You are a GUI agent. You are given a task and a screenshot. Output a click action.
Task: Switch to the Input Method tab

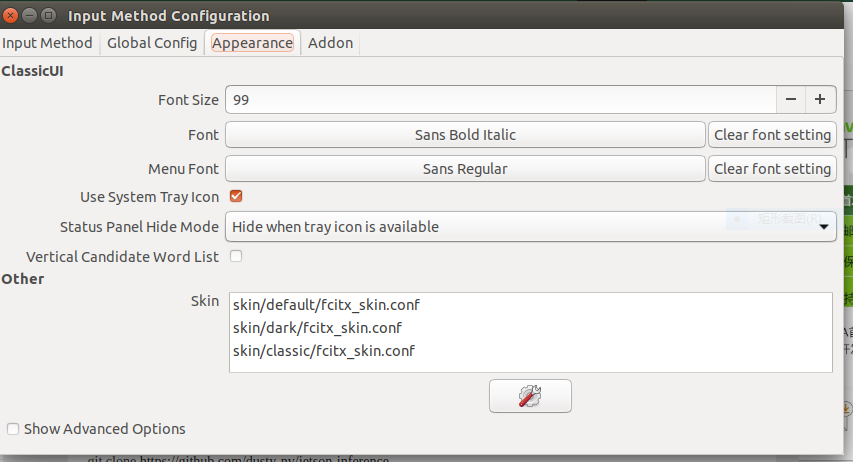[x=47, y=43]
